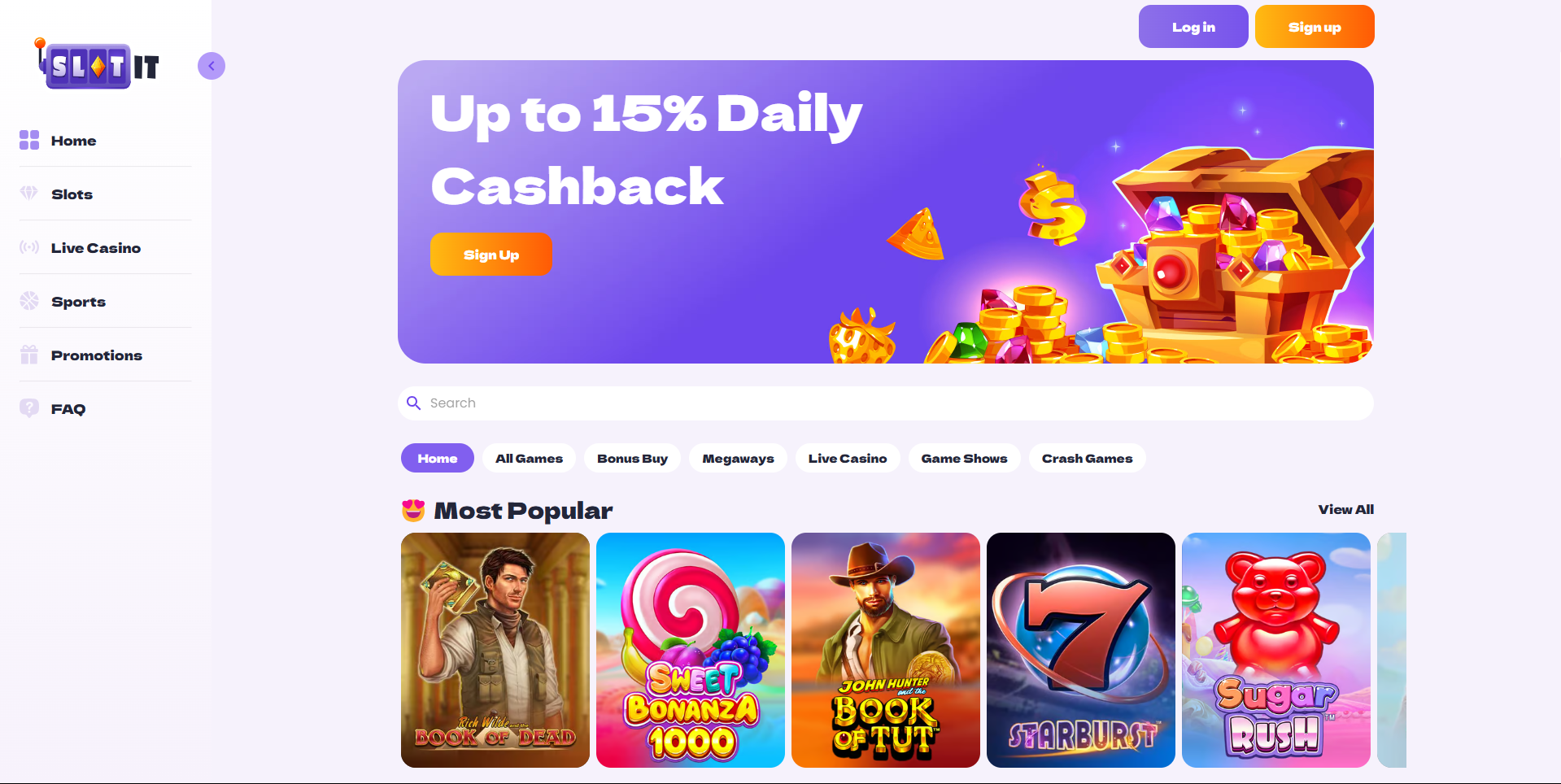The width and height of the screenshot is (1561, 784).
Task: Click the Promotions gift icon
Action: pyautogui.click(x=29, y=355)
